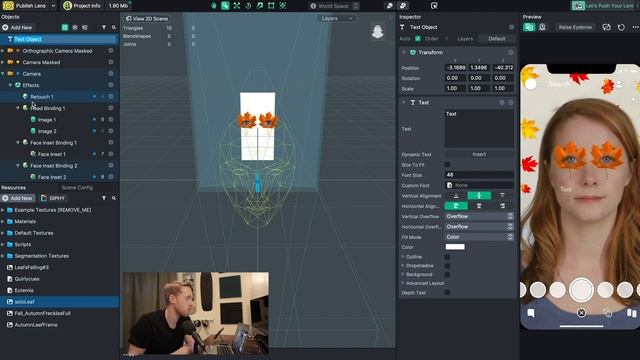Viewport: 640px width, 360px height.
Task: Select the active selection tool in the toolbar
Action: click(225, 6)
